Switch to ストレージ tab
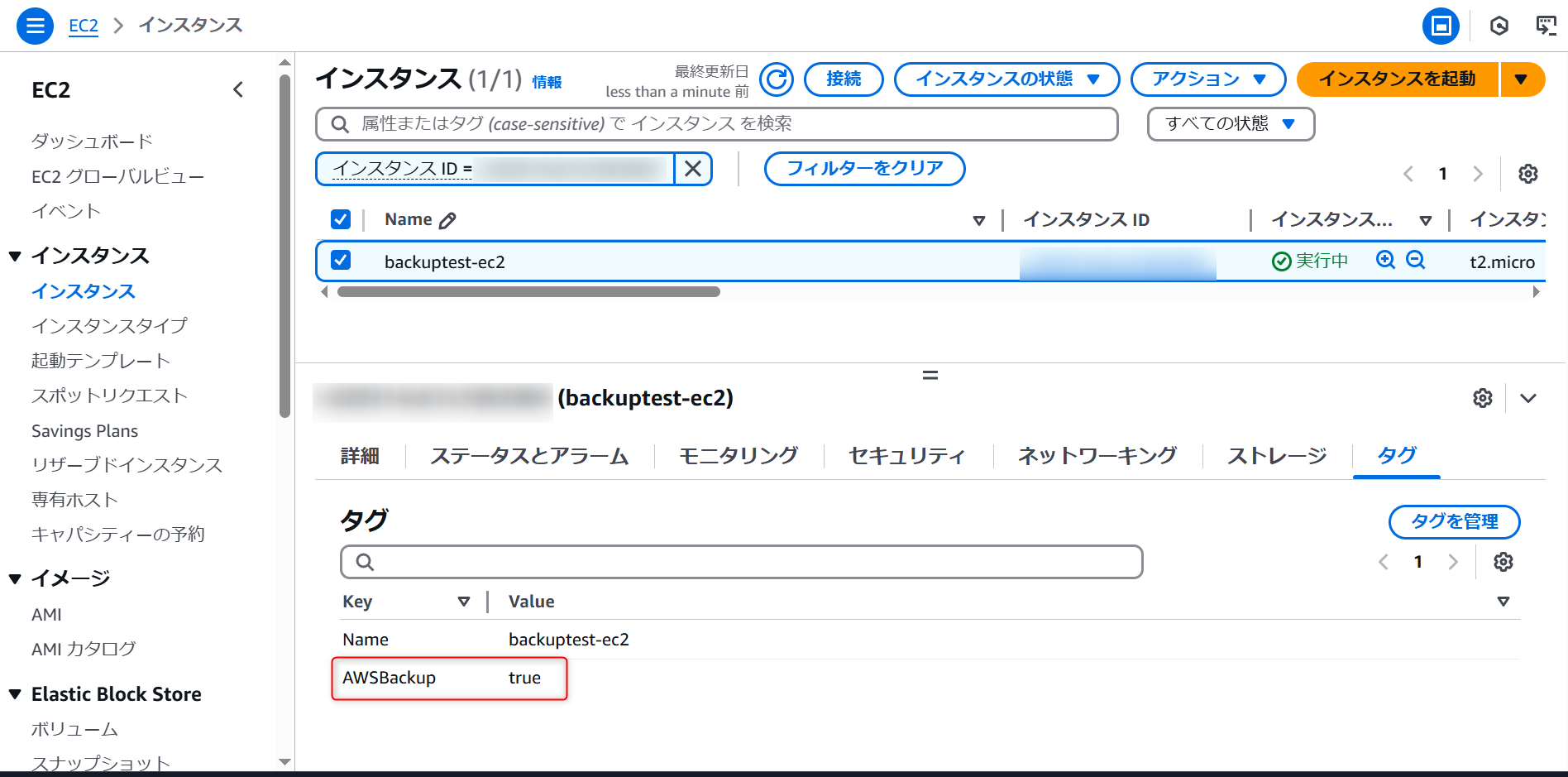The image size is (1568, 777). pos(1277,456)
